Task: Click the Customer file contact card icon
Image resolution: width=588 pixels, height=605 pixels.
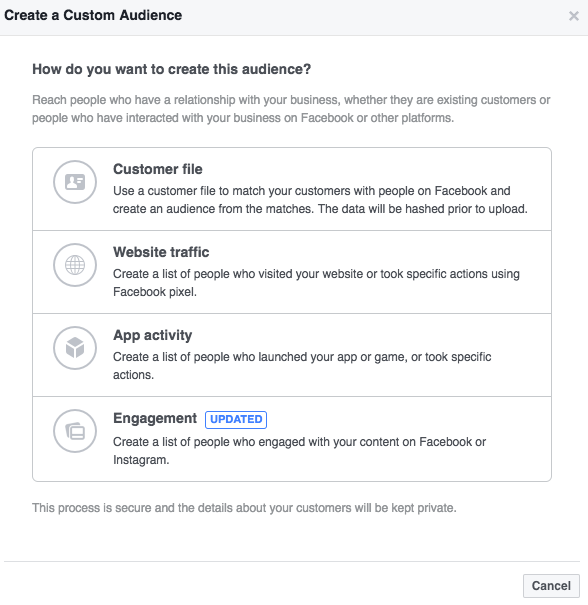Action: coord(75,182)
